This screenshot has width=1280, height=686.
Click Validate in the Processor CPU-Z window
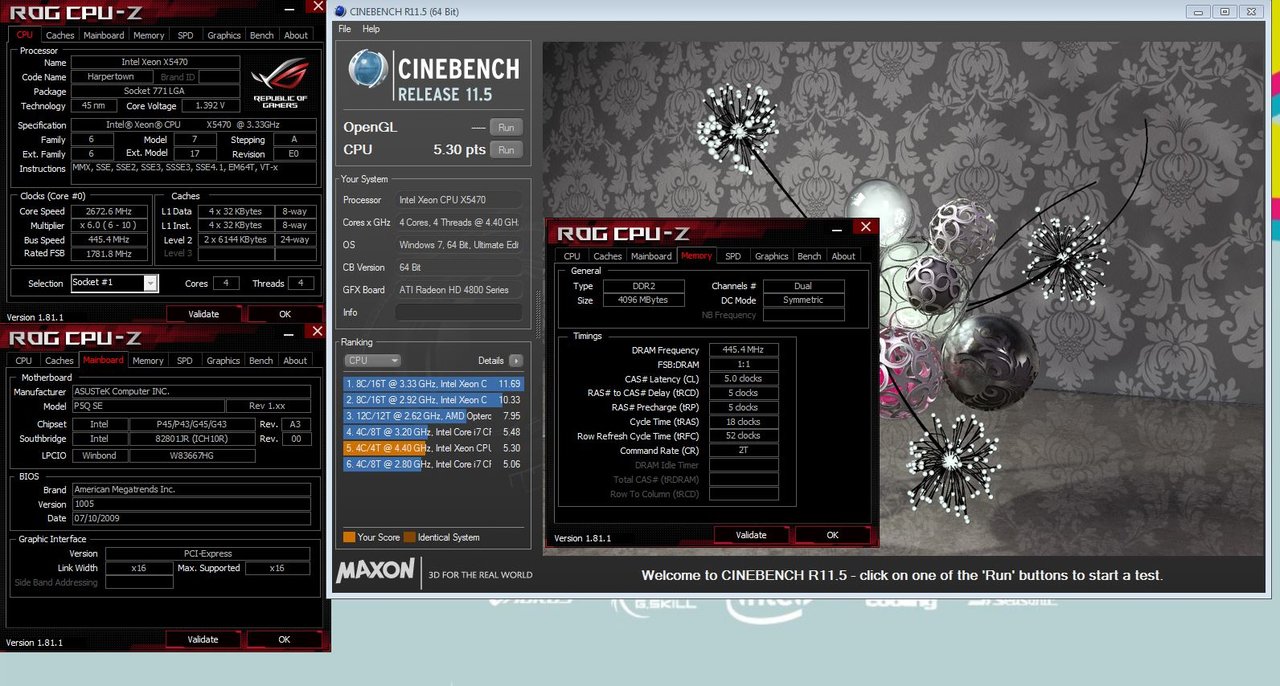click(x=203, y=314)
